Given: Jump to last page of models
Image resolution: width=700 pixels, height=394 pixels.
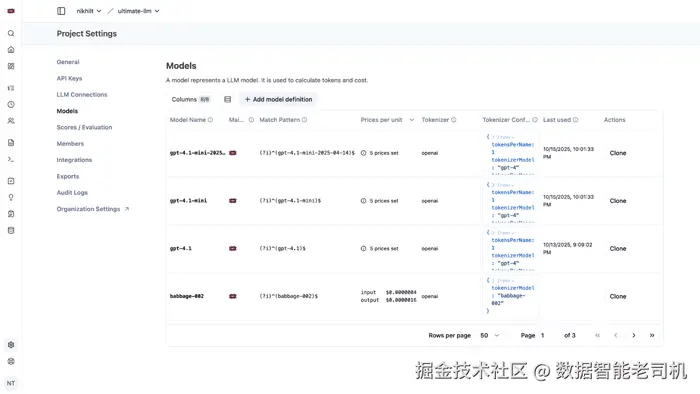Looking at the screenshot, I should coord(652,336).
